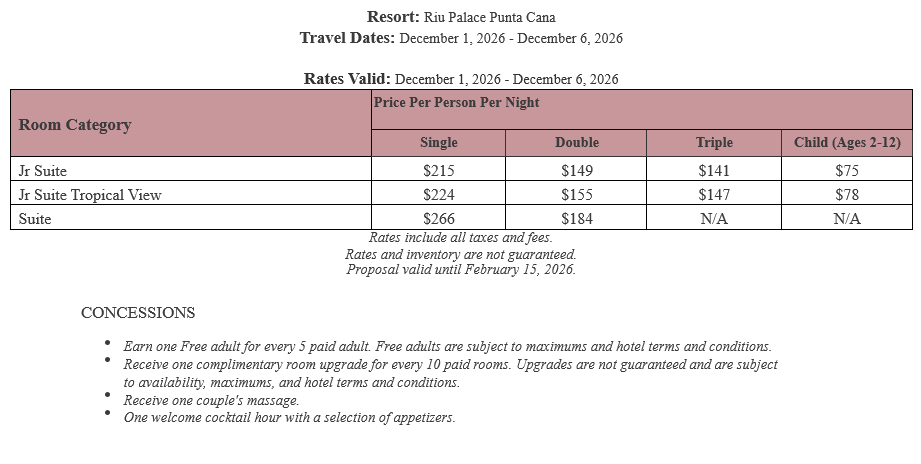The image size is (921, 464).
Task: Select the Double column header
Action: pyautogui.click(x=577, y=143)
